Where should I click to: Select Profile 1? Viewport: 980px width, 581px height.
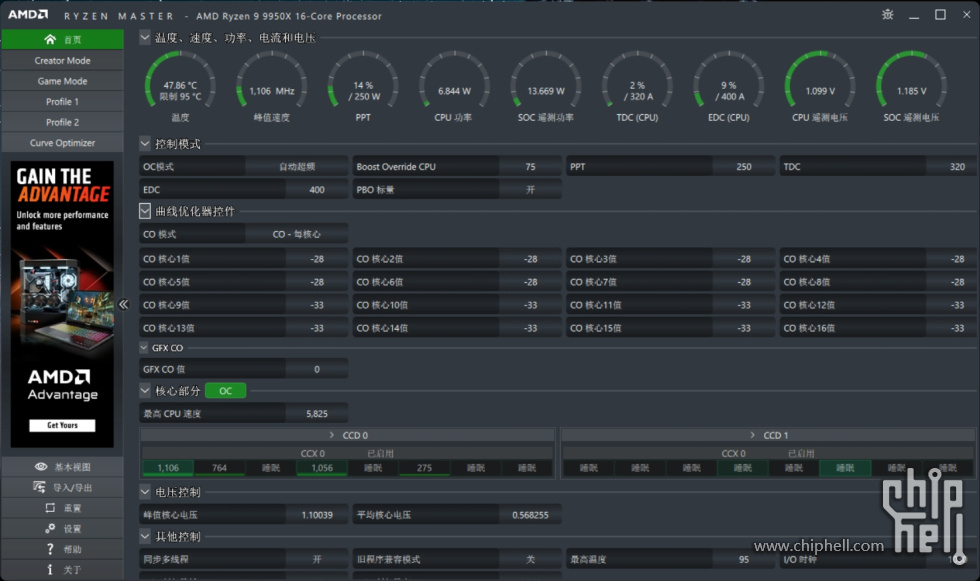pos(62,102)
